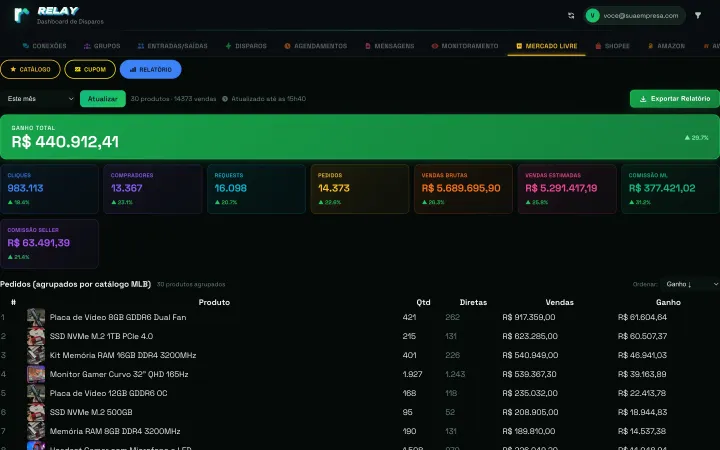Click thumbnail of SSD NVMe M.2 500GB

click(36, 412)
